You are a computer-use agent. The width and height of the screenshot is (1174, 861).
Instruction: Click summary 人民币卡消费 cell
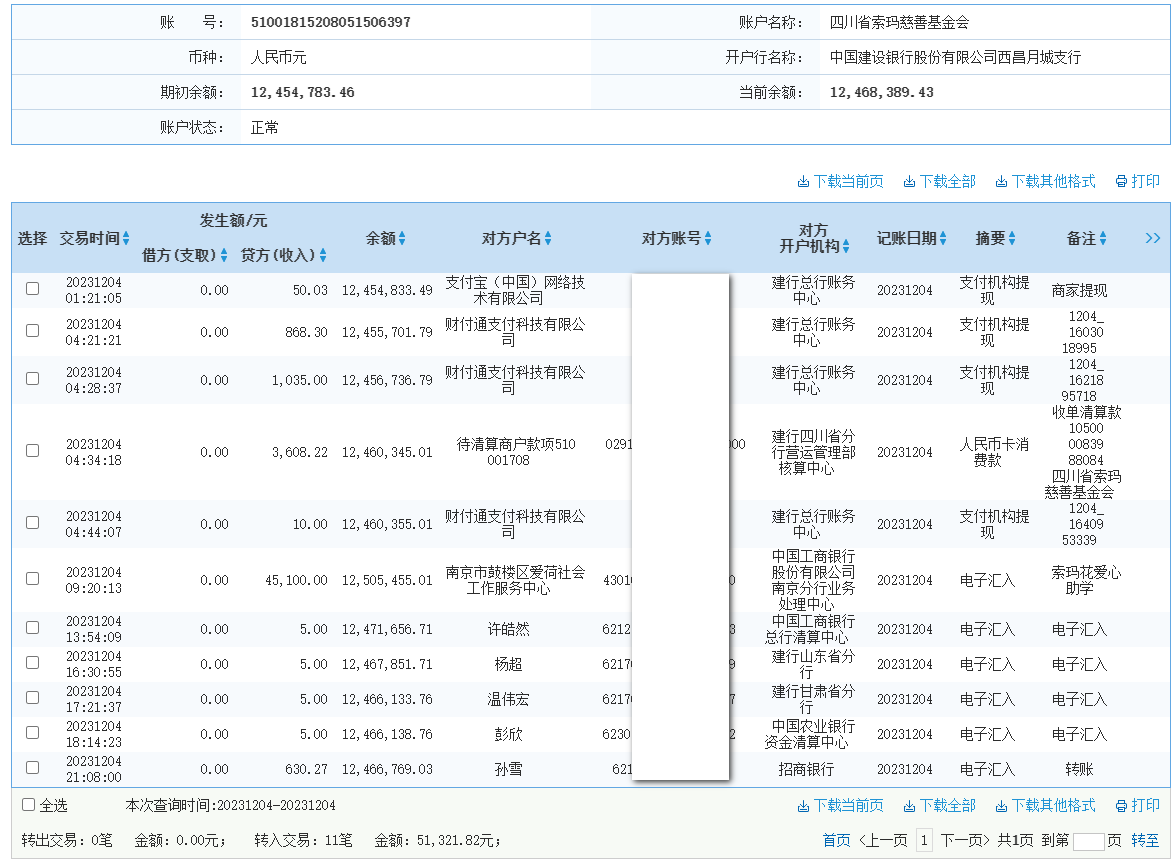[x=994, y=452]
